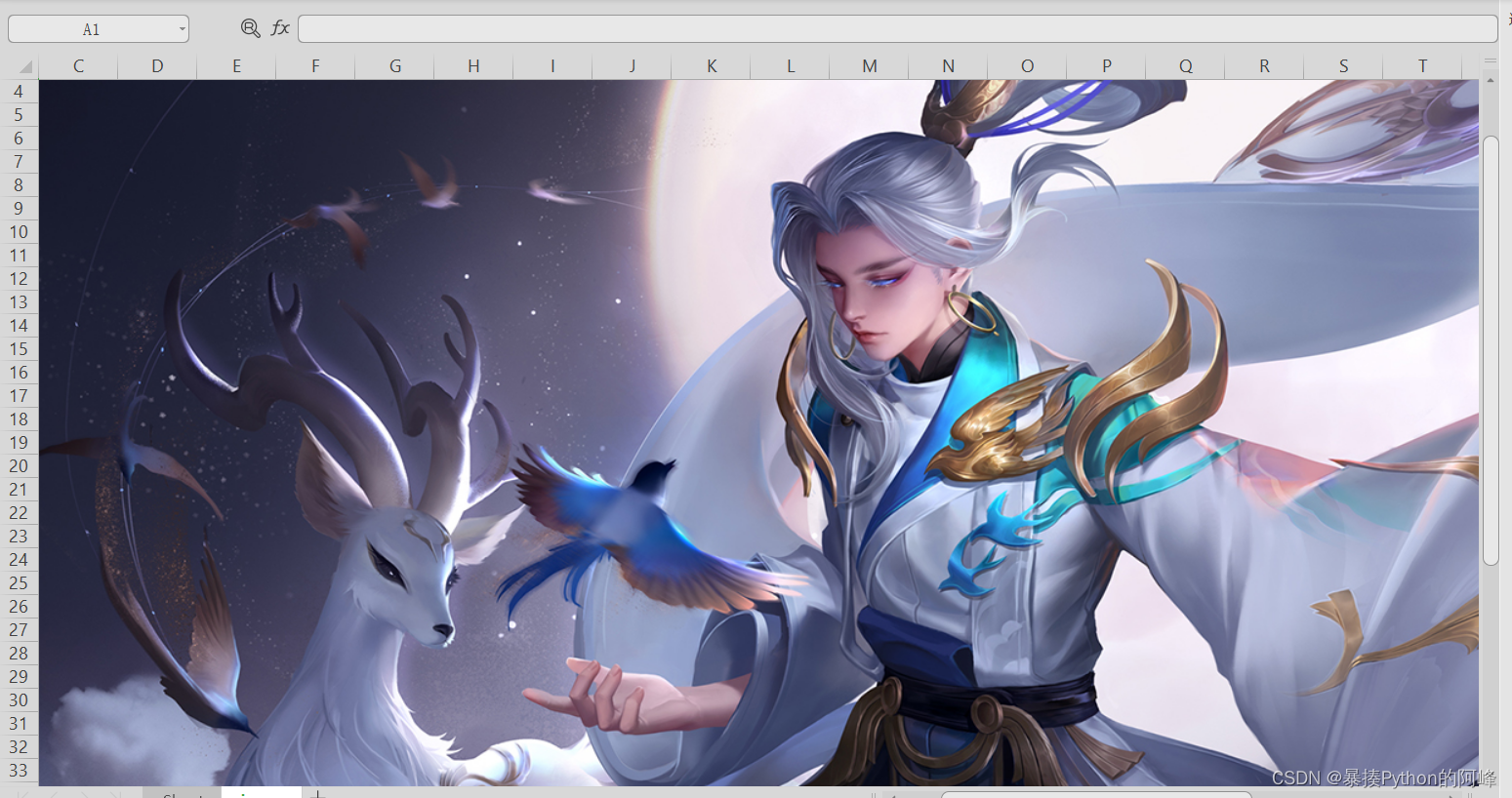Click the fx insert function icon

coord(280,28)
